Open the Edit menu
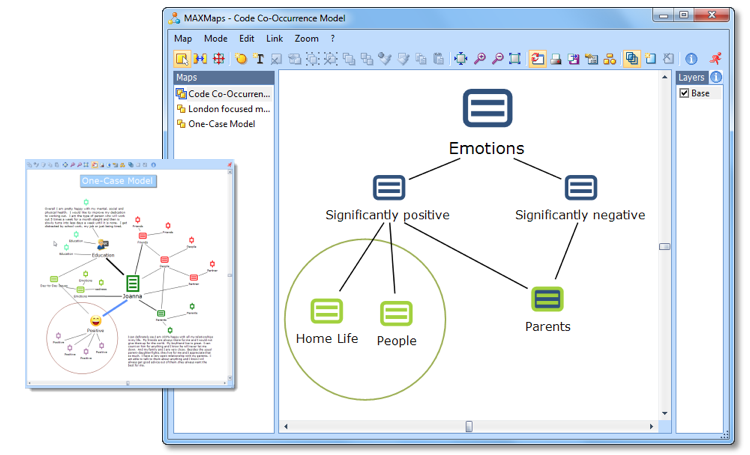The height and width of the screenshot is (455, 750). tap(247, 39)
